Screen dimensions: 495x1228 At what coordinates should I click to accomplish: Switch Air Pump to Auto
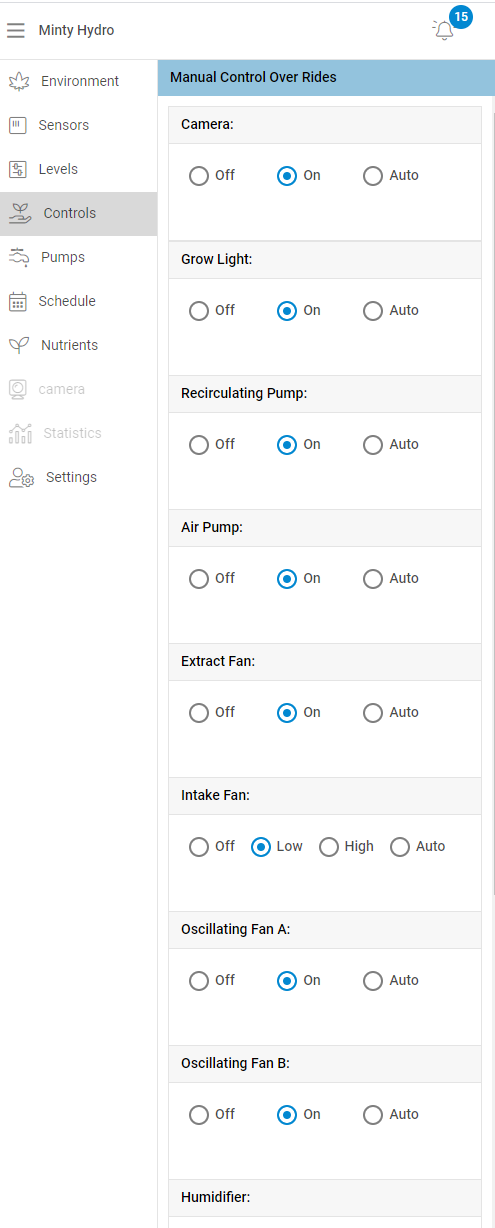click(x=373, y=579)
